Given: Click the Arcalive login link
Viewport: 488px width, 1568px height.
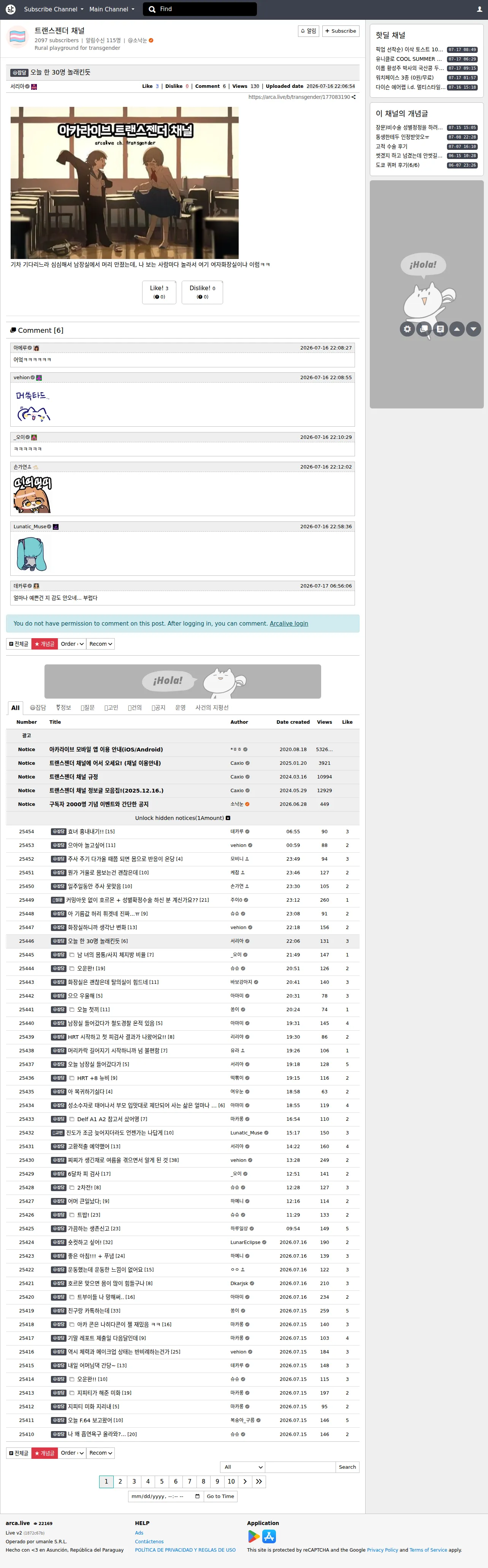Looking at the screenshot, I should click(x=289, y=624).
